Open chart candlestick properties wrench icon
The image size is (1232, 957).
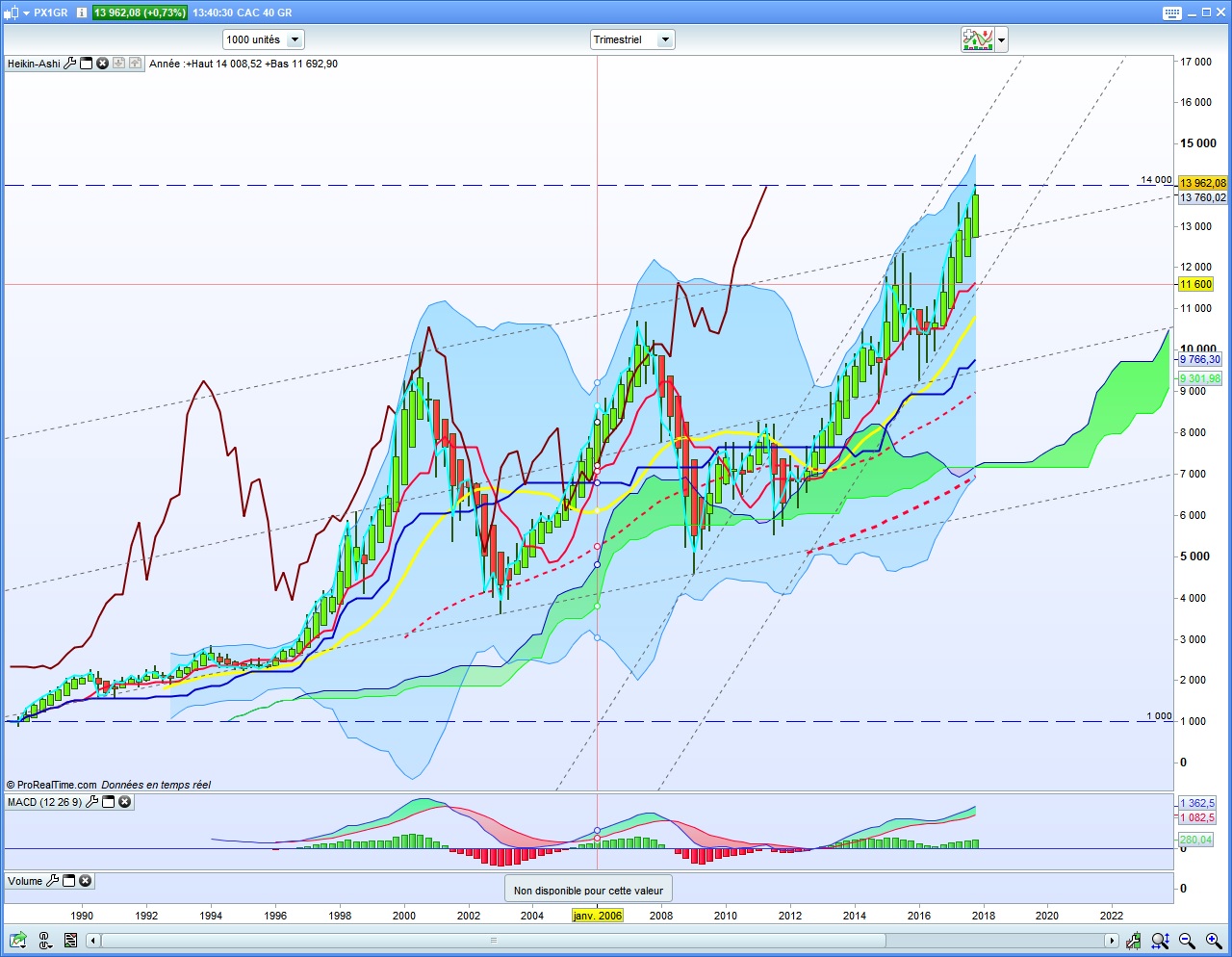[x=1135, y=941]
